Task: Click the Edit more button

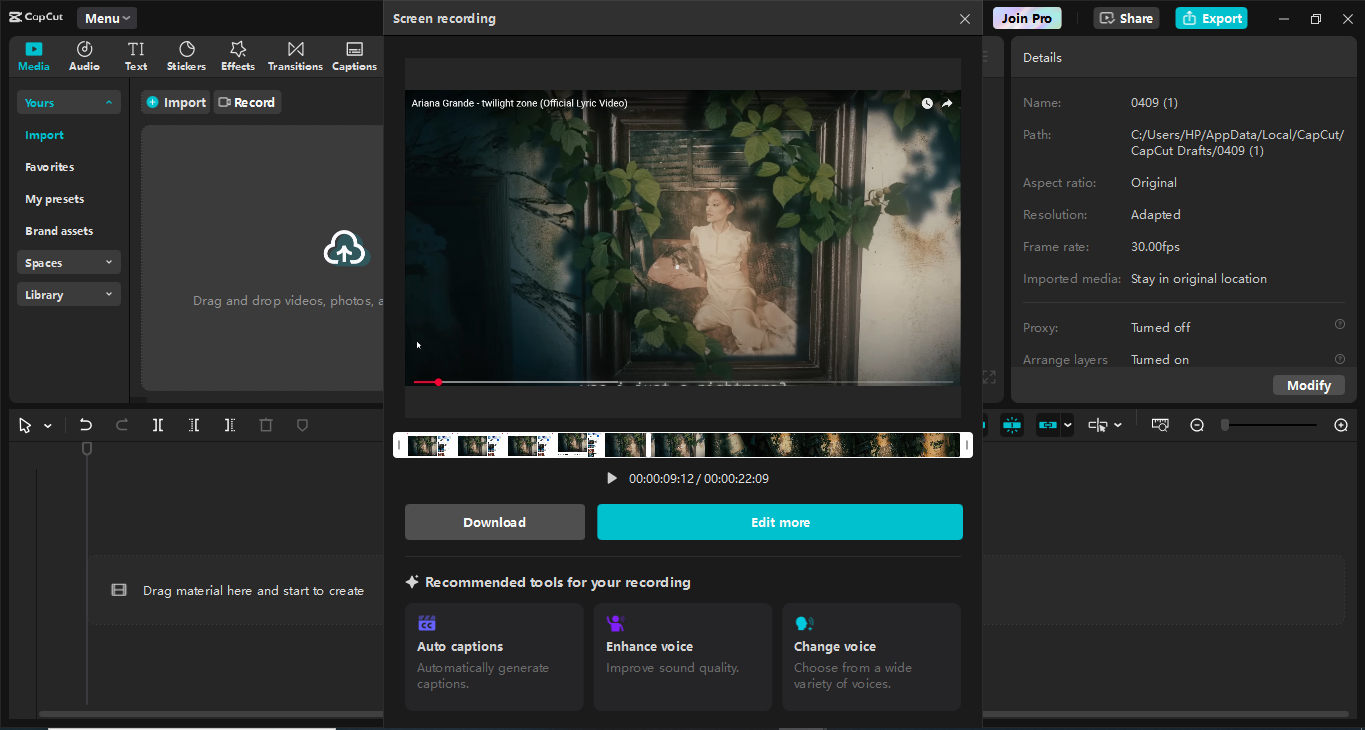Action: pyautogui.click(x=780, y=521)
